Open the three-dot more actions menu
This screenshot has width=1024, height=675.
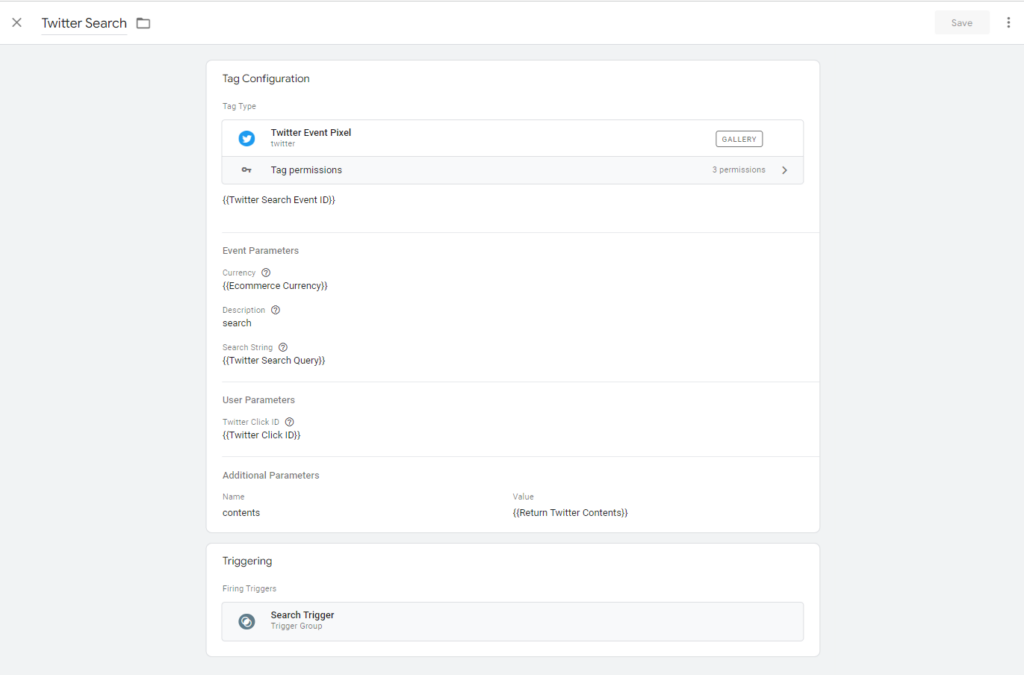click(x=1008, y=23)
